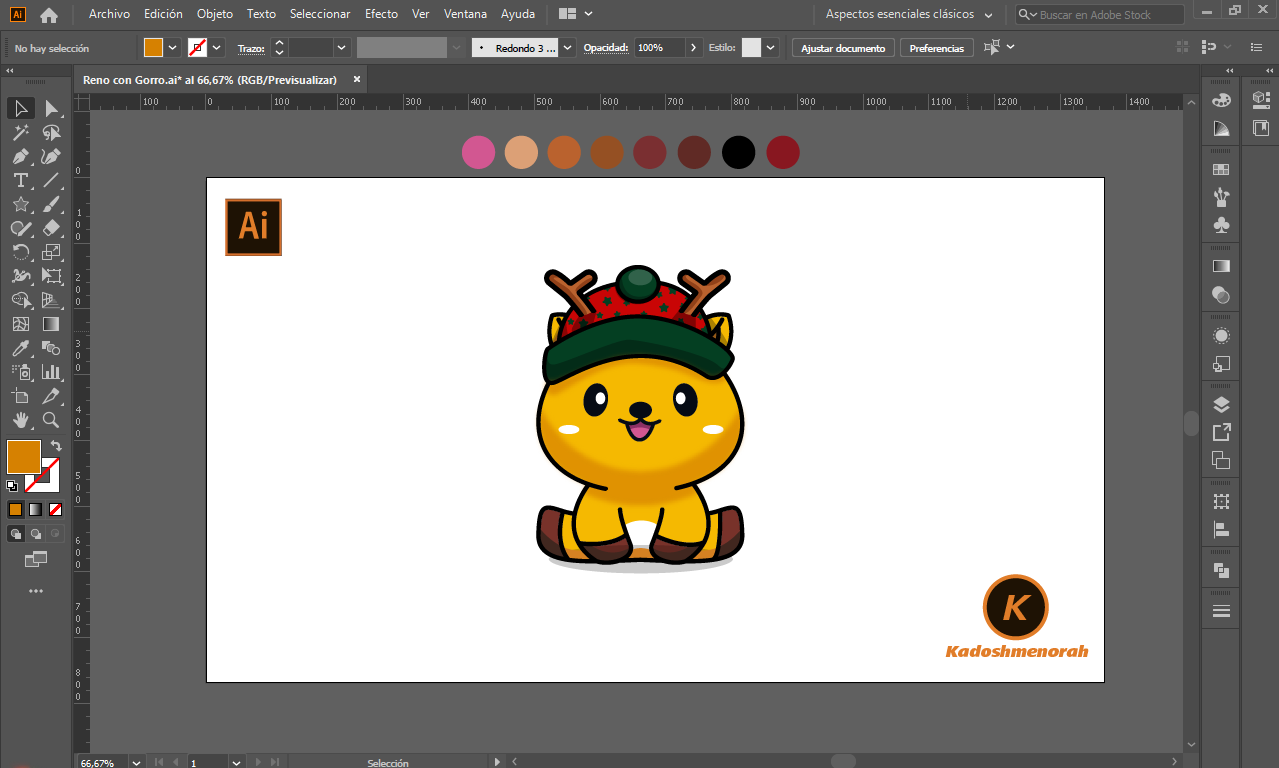This screenshot has width=1279, height=768.
Task: Click the Ajustar documento button
Action: 843,48
